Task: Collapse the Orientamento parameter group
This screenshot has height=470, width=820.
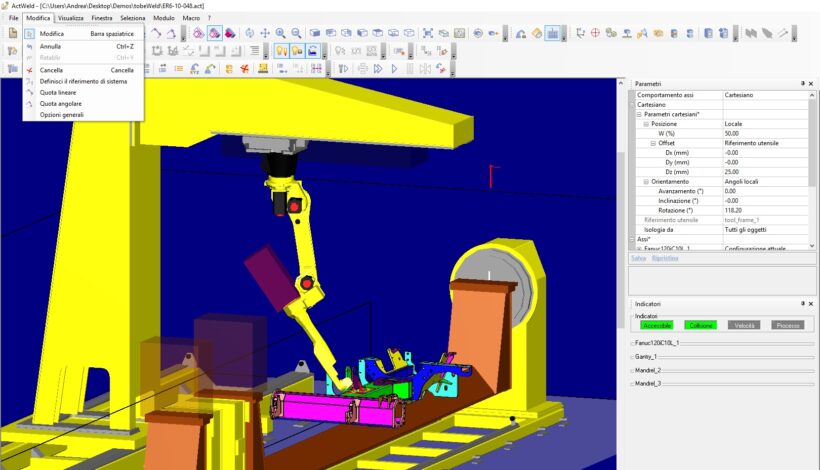Action: click(x=645, y=181)
